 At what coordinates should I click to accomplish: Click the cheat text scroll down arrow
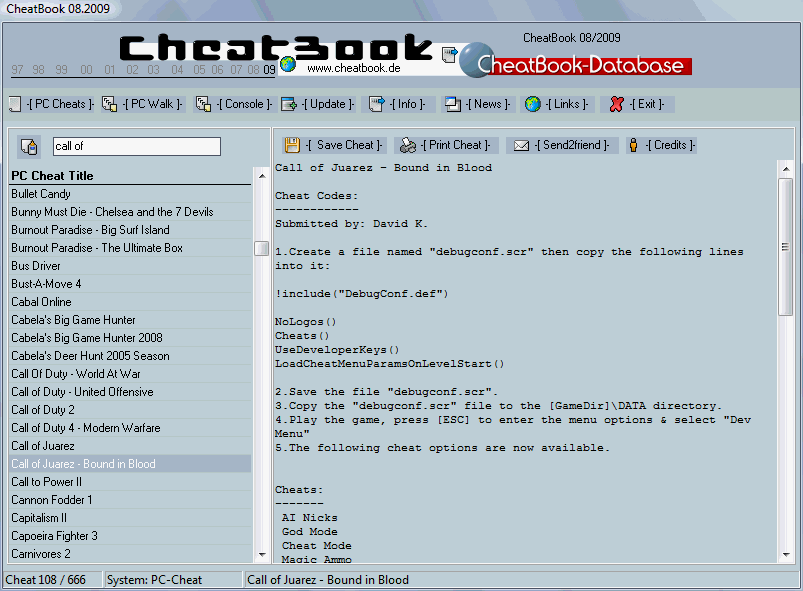[786, 555]
